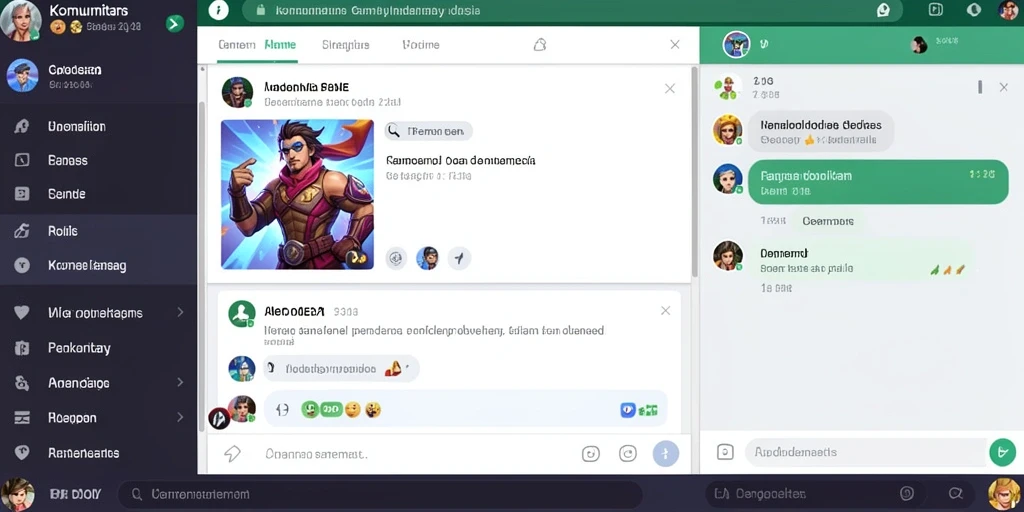1024x512 pixels.
Task: Open Eanass in the sidebar
Action: [98, 160]
